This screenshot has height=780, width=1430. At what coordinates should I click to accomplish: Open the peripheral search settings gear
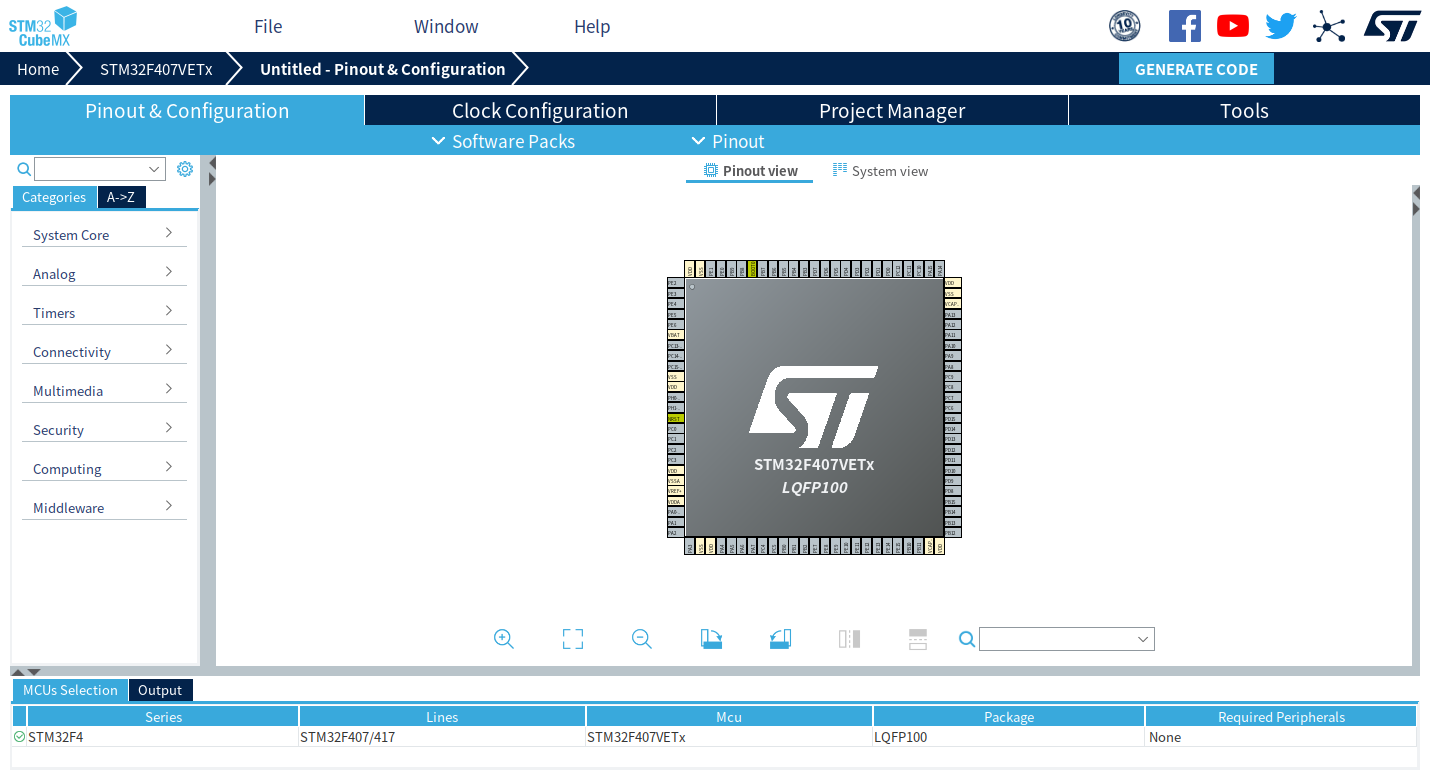pos(184,168)
